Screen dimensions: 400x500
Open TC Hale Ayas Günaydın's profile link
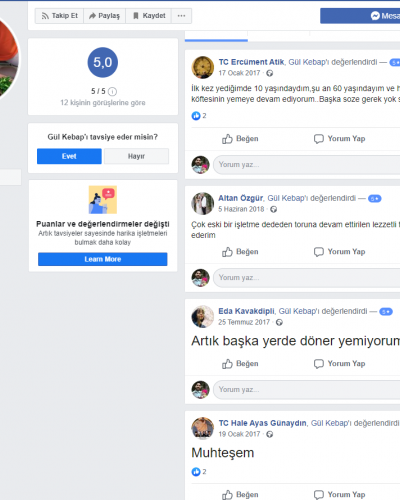(x=263, y=423)
